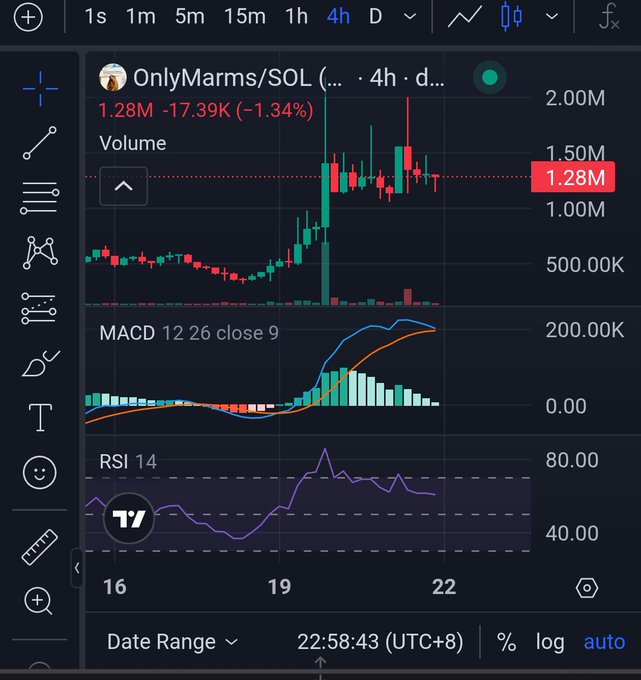Click the 1.00M price axis label

click(575, 210)
